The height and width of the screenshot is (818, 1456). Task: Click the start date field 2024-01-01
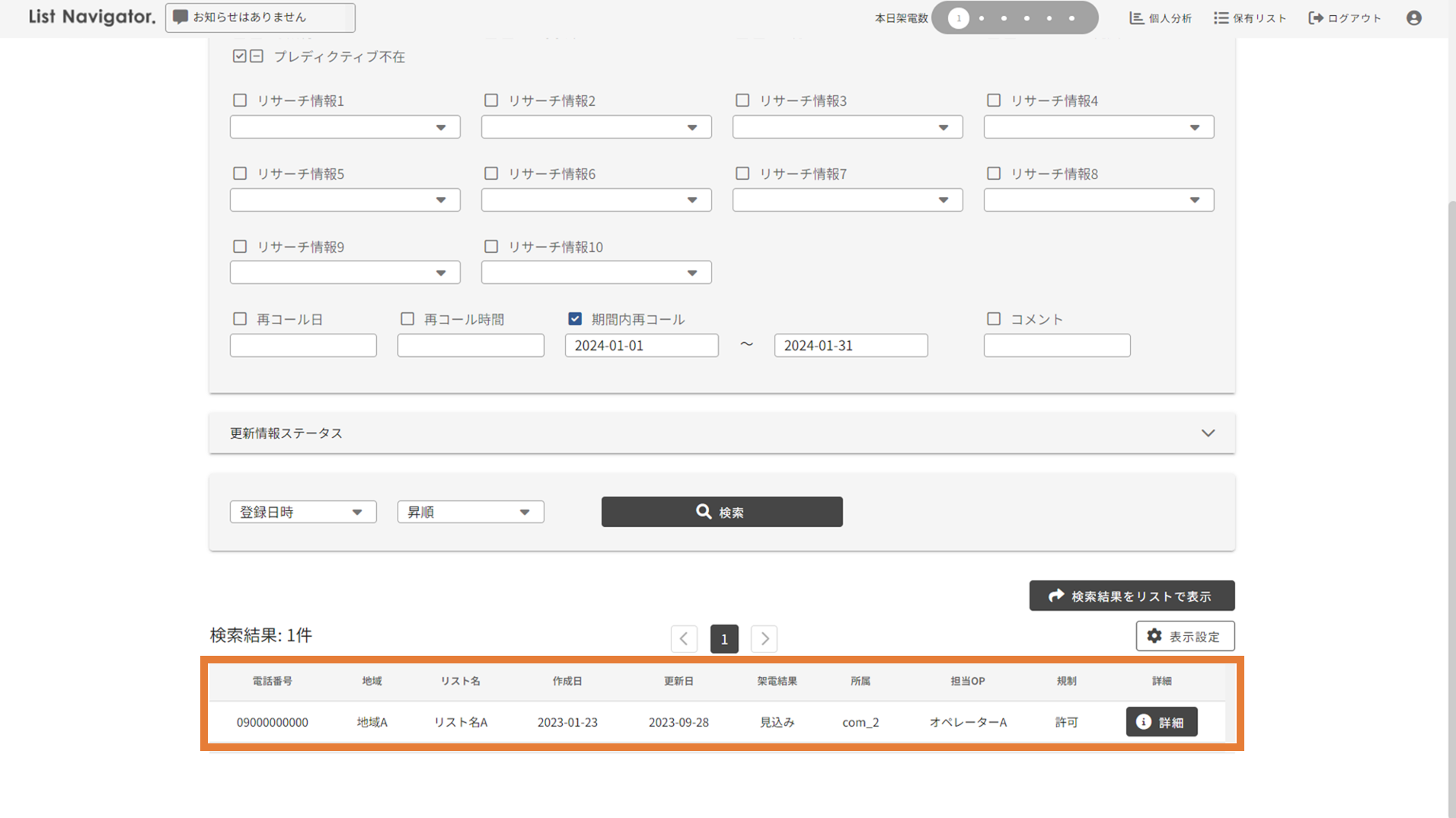(641, 346)
